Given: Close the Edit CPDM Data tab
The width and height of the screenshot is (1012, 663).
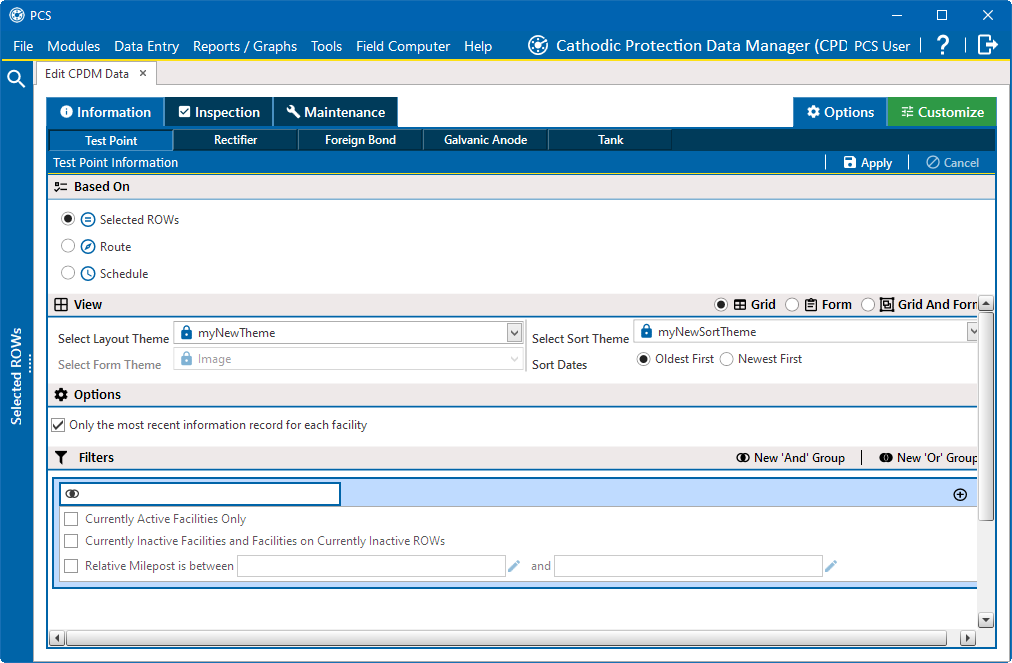Looking at the screenshot, I should pyautogui.click(x=143, y=73).
